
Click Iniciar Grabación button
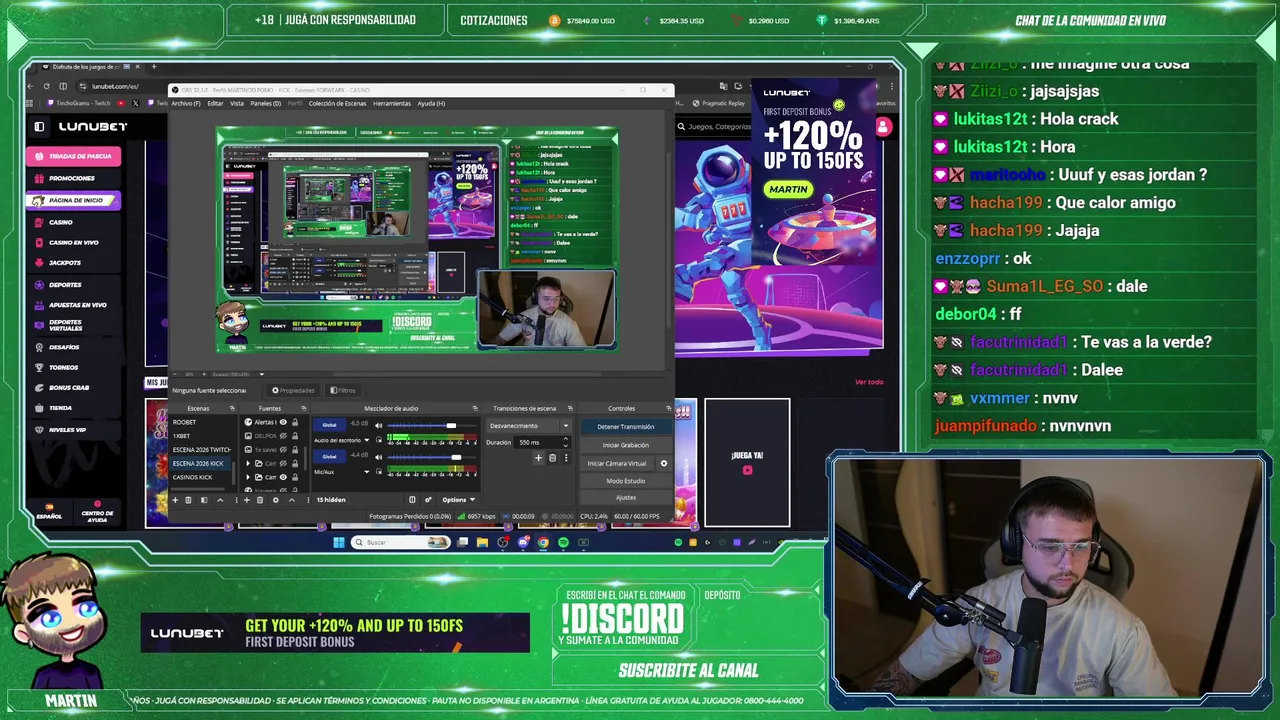626,445
